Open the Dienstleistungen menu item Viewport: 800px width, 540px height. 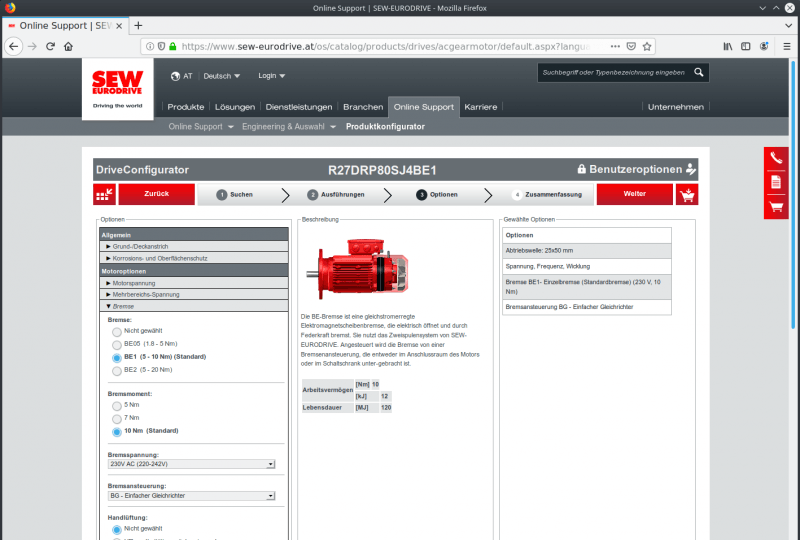(x=299, y=107)
